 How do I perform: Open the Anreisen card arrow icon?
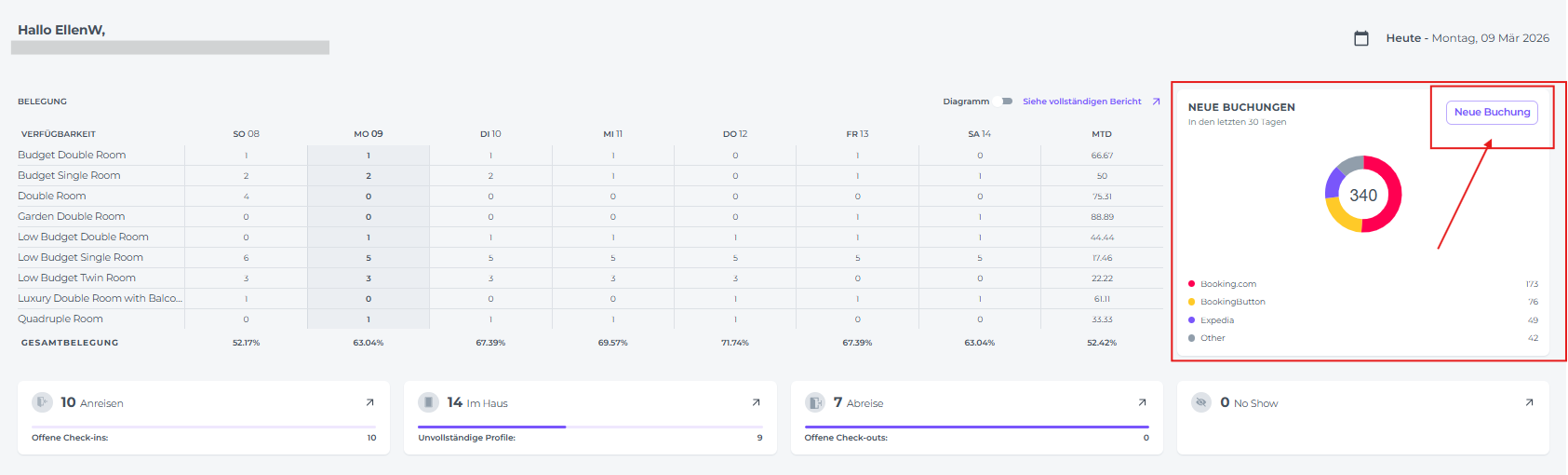(369, 402)
